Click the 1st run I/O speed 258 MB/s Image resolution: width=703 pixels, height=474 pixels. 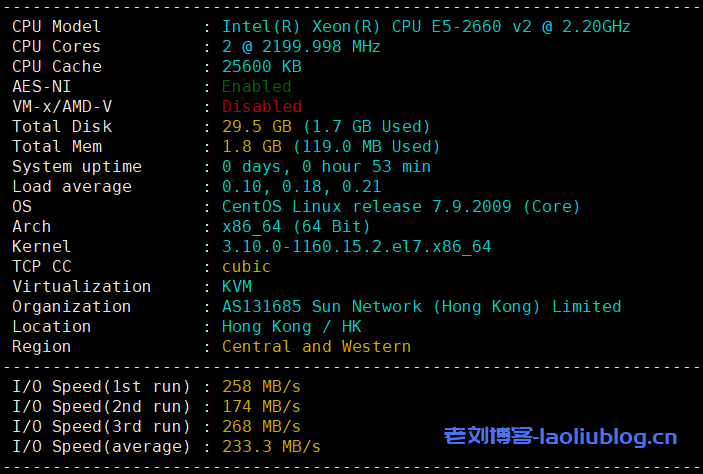[261, 387]
